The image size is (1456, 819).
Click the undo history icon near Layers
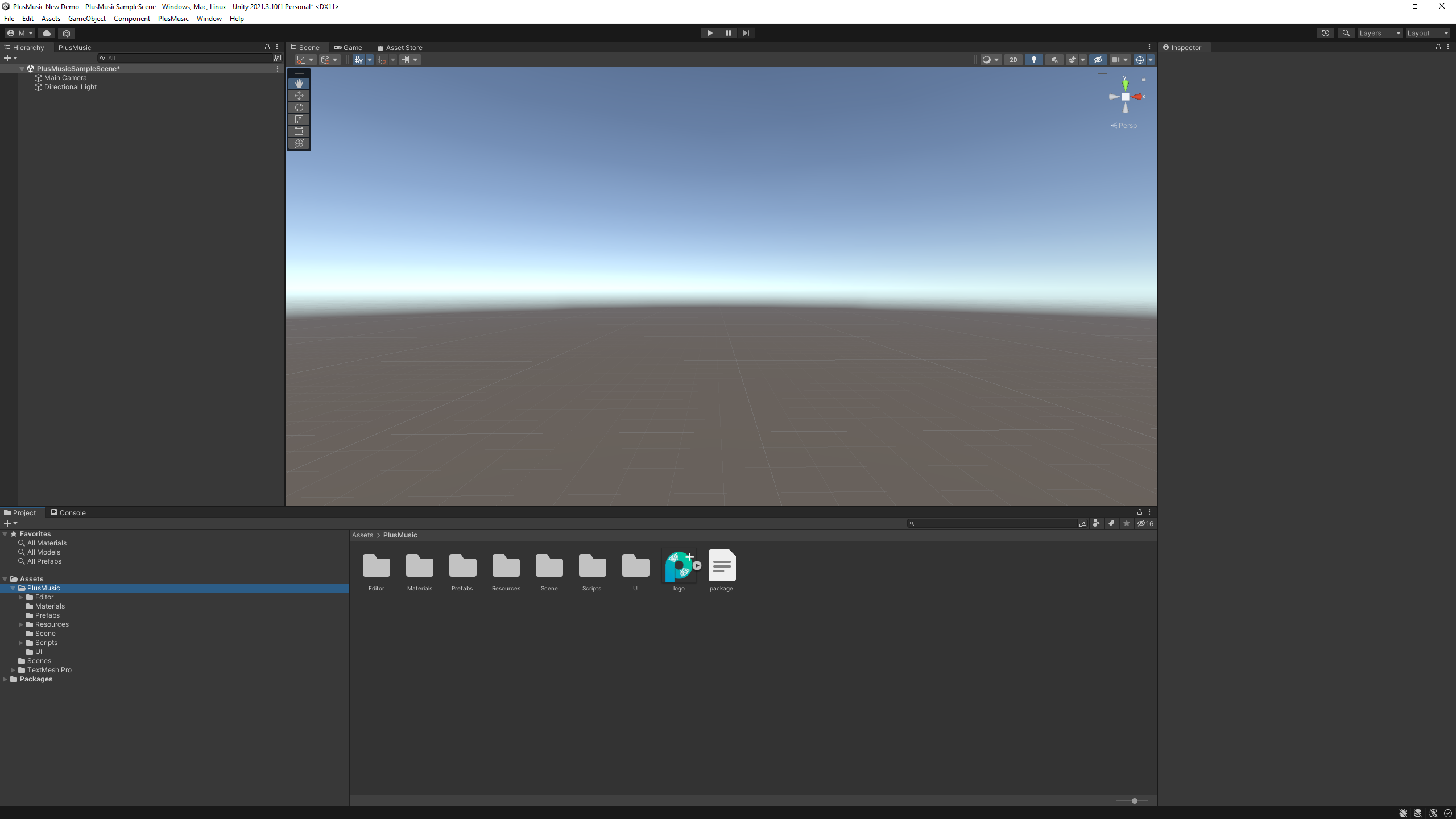(1325, 33)
